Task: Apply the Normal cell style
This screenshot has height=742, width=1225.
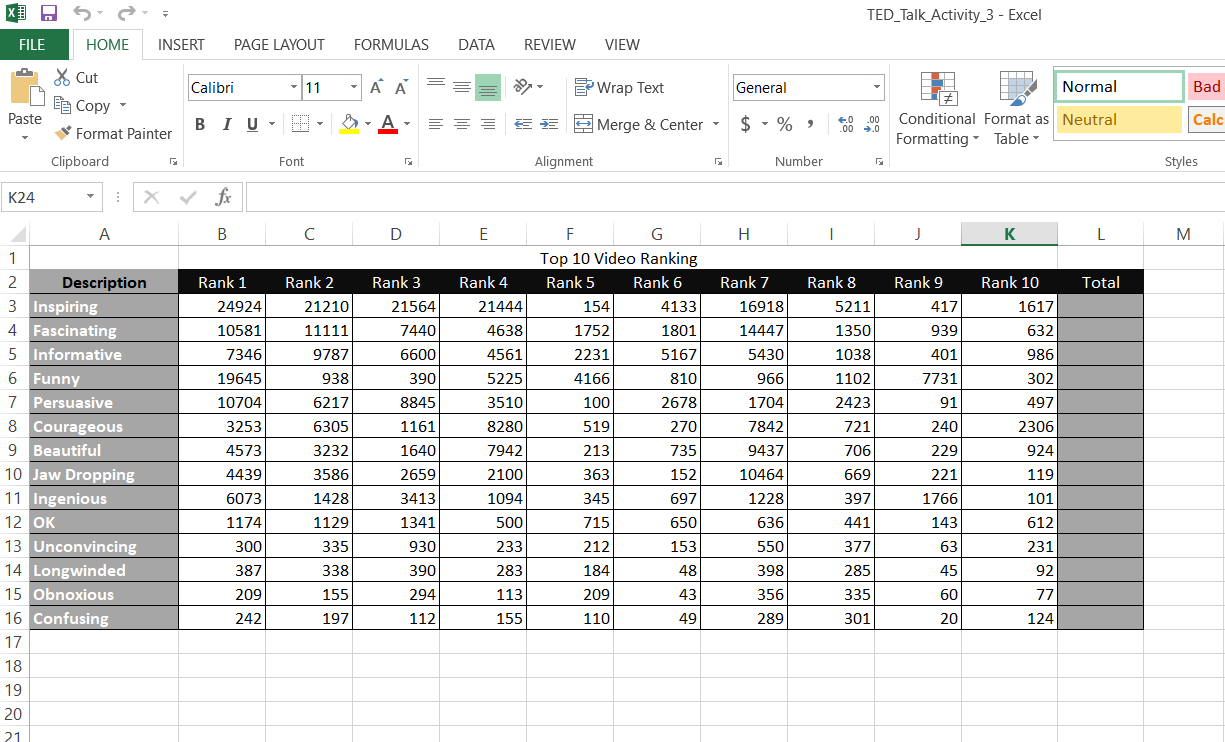Action: click(1119, 87)
